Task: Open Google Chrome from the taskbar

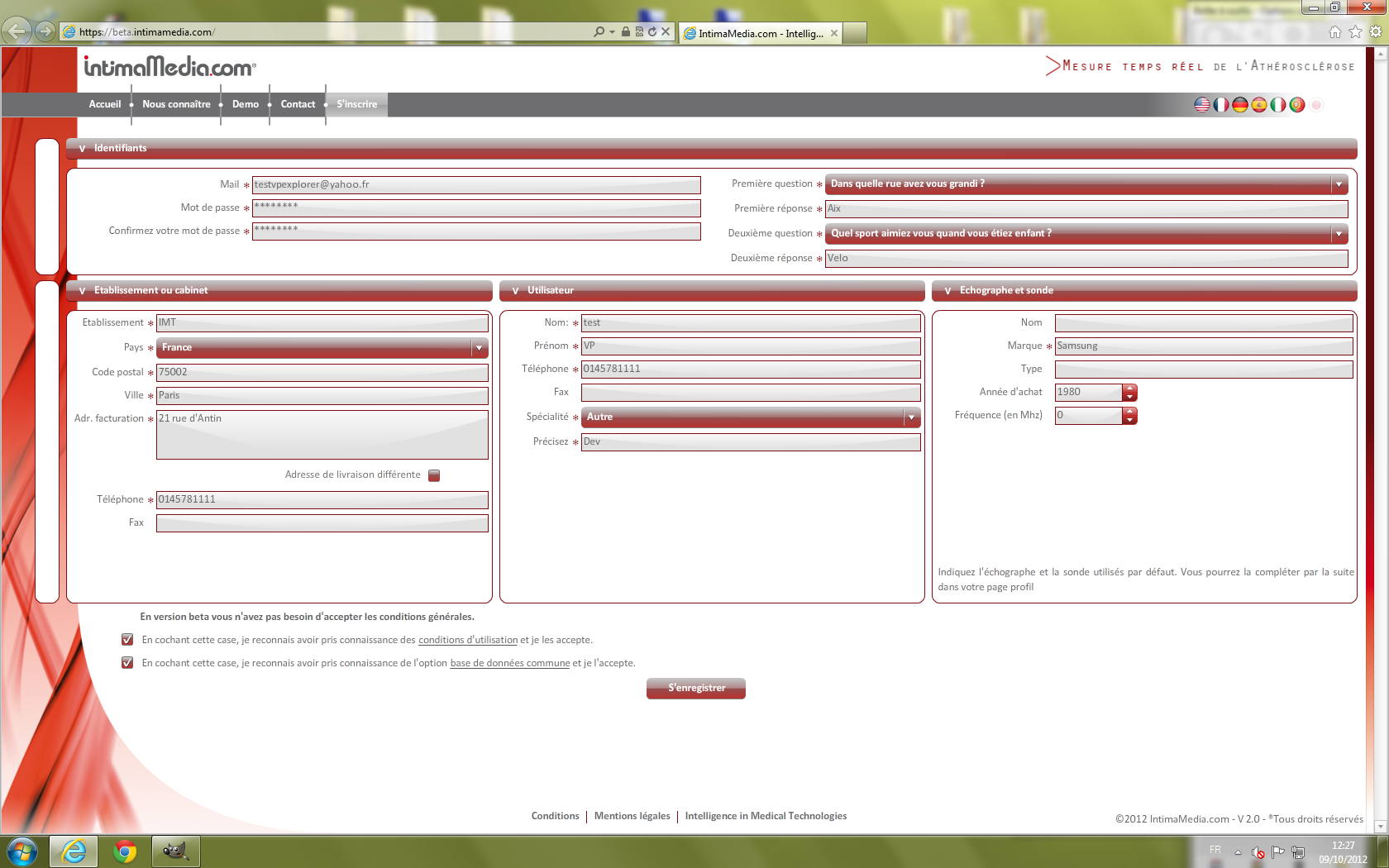Action: click(x=125, y=851)
